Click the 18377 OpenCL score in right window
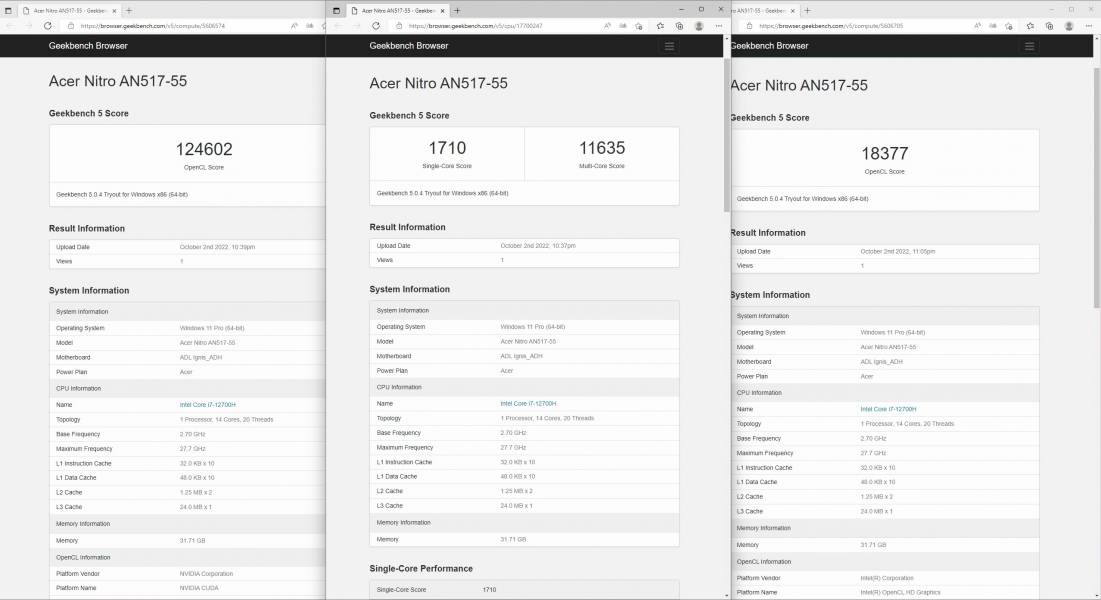Image resolution: width=1101 pixels, height=600 pixels. coord(885,153)
